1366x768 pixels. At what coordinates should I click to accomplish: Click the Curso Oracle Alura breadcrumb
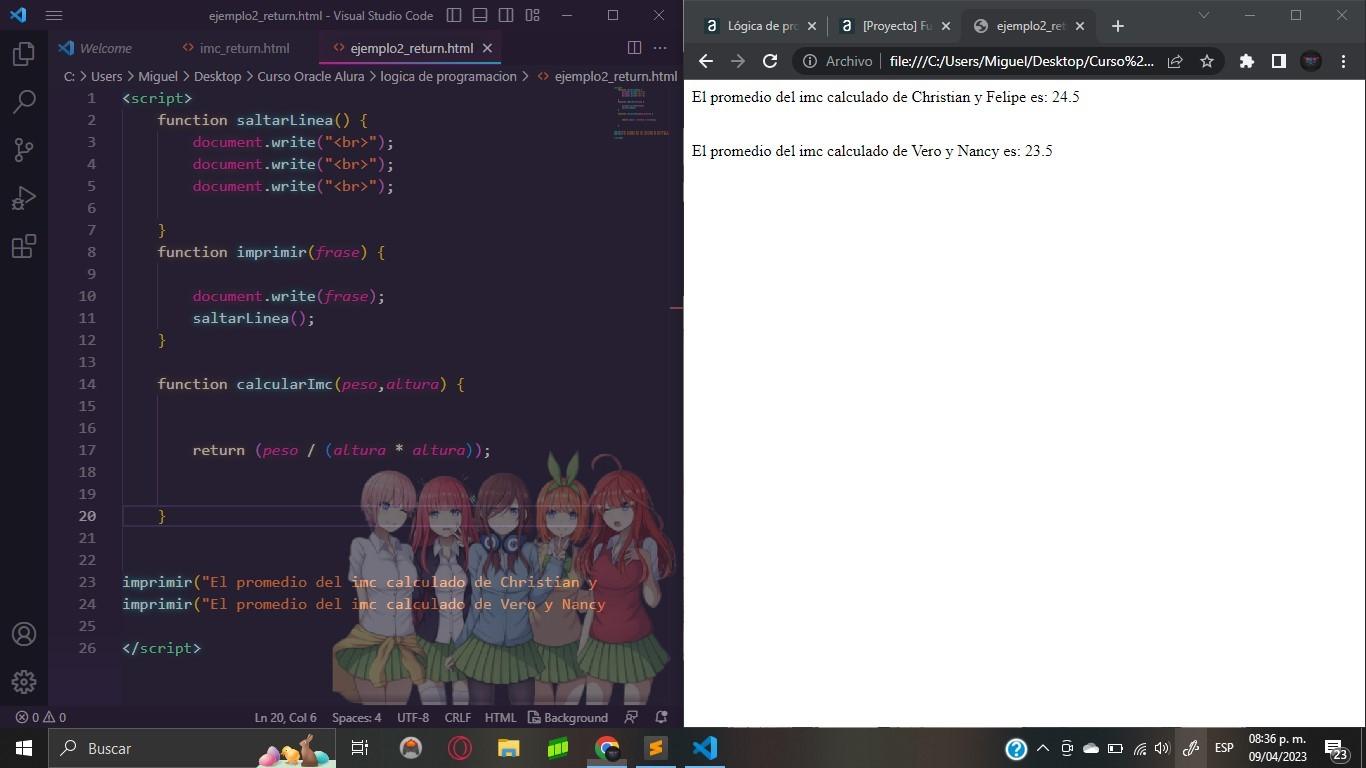pyautogui.click(x=311, y=76)
